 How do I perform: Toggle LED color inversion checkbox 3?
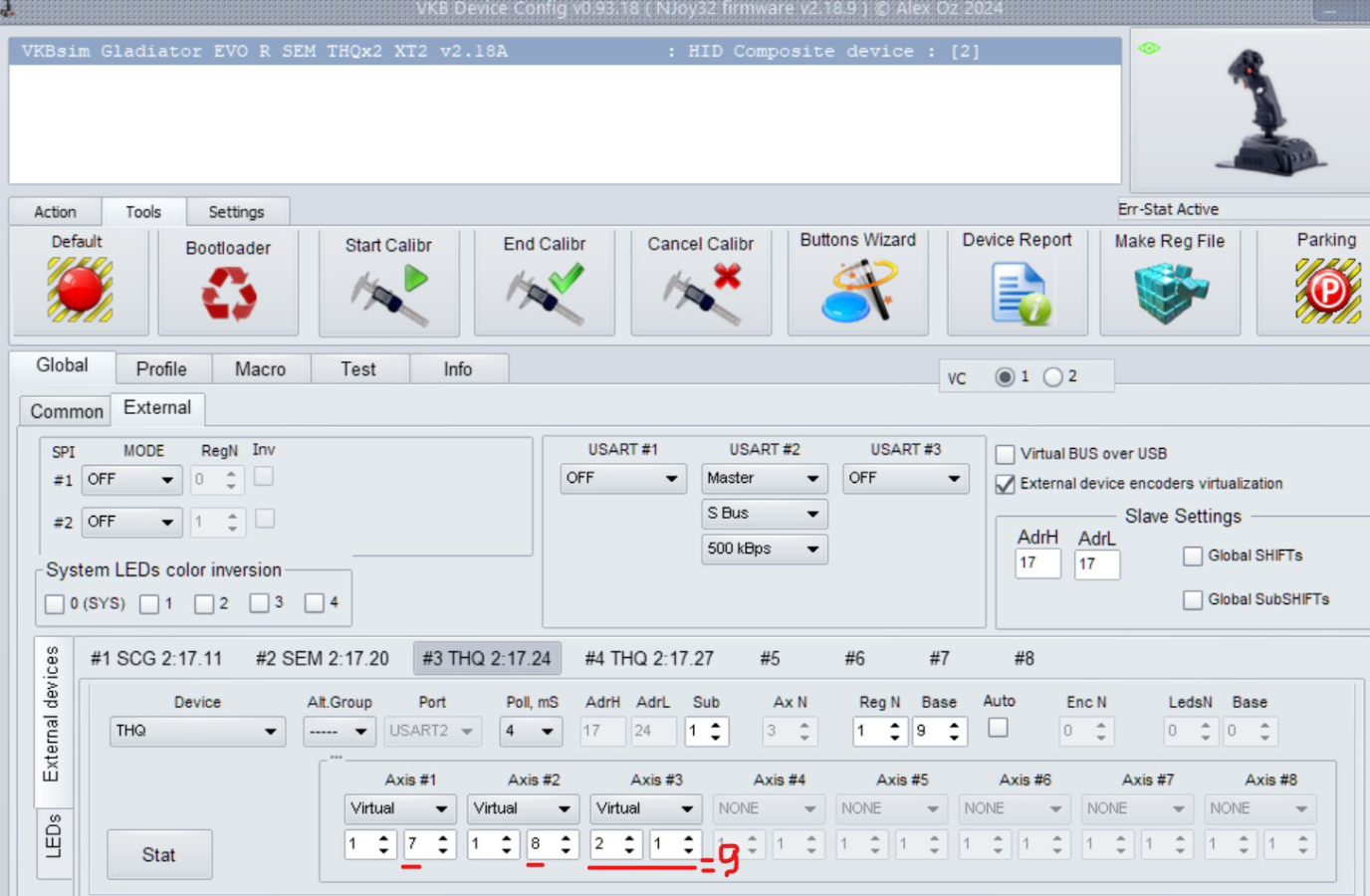(x=259, y=602)
